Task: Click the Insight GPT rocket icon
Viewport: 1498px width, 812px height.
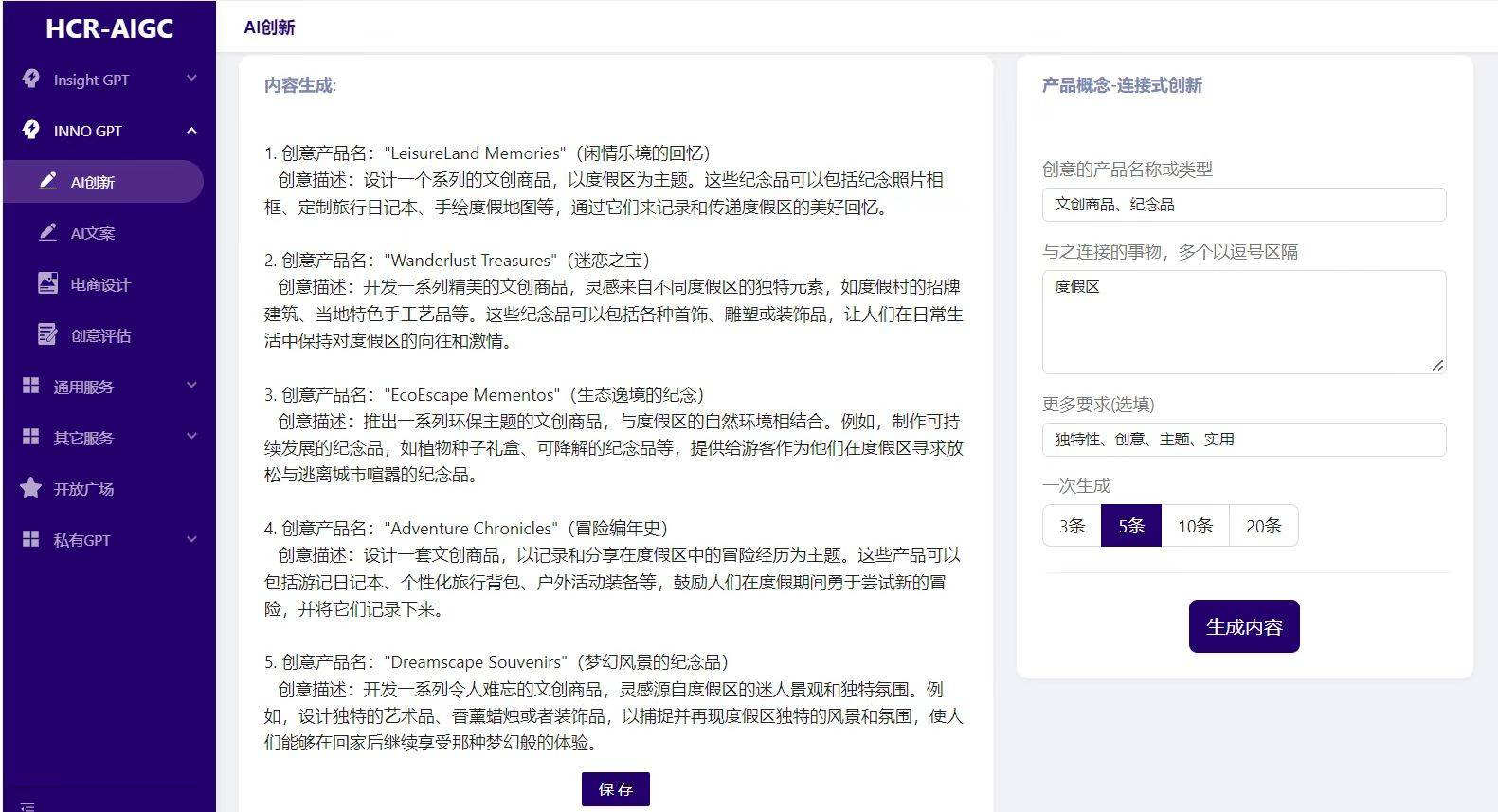Action: tap(31, 79)
